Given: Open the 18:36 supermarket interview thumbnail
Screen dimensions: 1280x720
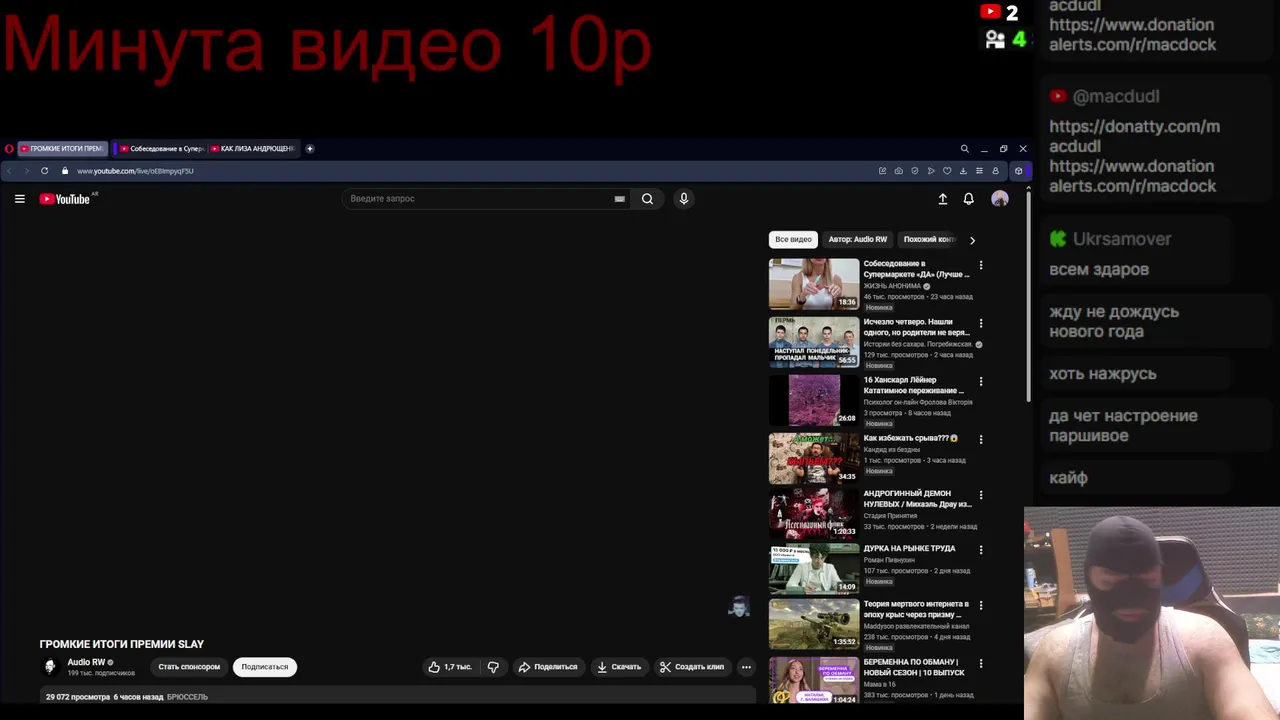Looking at the screenshot, I should [814, 284].
